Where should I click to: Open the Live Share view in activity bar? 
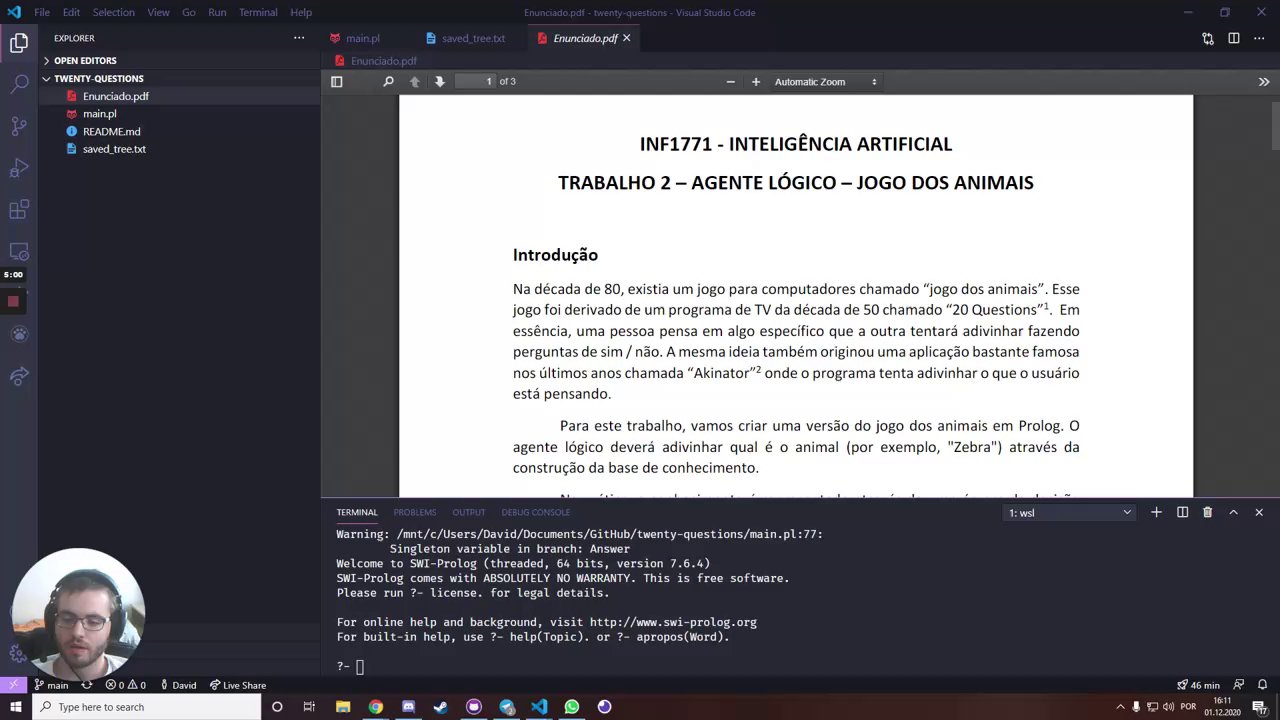pos(19,377)
